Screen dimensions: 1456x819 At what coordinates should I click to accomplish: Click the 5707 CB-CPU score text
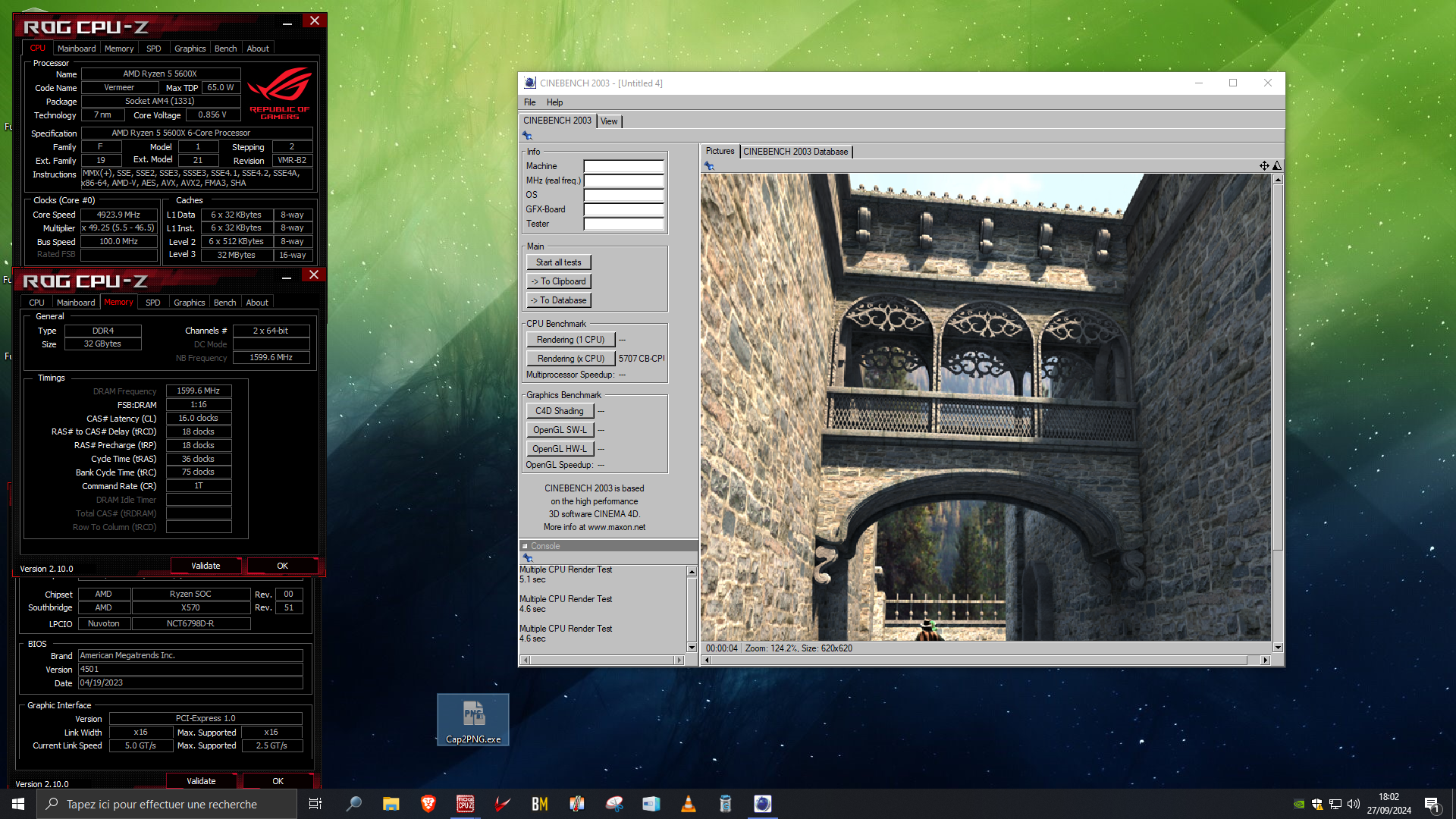click(x=642, y=359)
